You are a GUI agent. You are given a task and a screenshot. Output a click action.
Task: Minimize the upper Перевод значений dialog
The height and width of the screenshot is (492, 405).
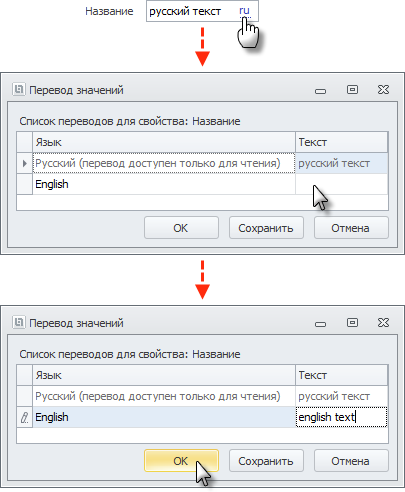click(320, 91)
